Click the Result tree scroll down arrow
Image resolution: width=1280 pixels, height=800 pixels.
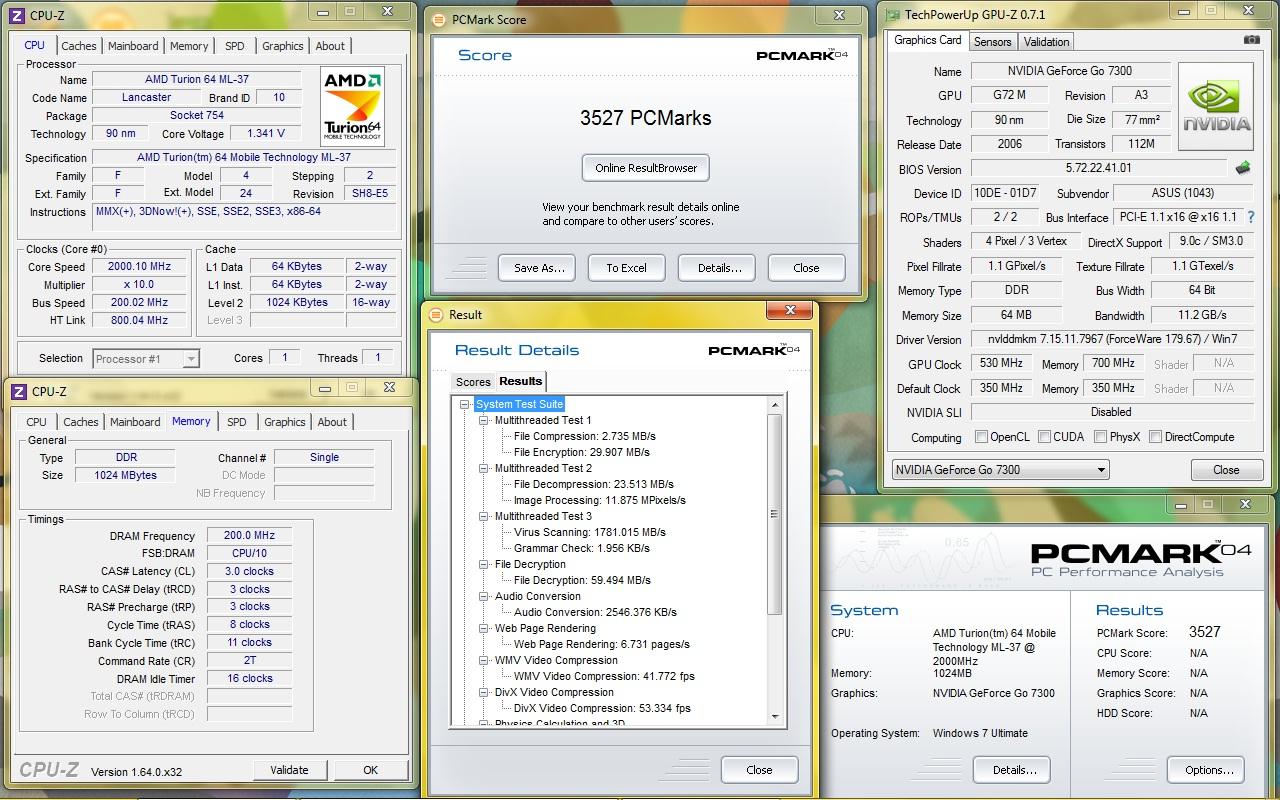pyautogui.click(x=774, y=716)
